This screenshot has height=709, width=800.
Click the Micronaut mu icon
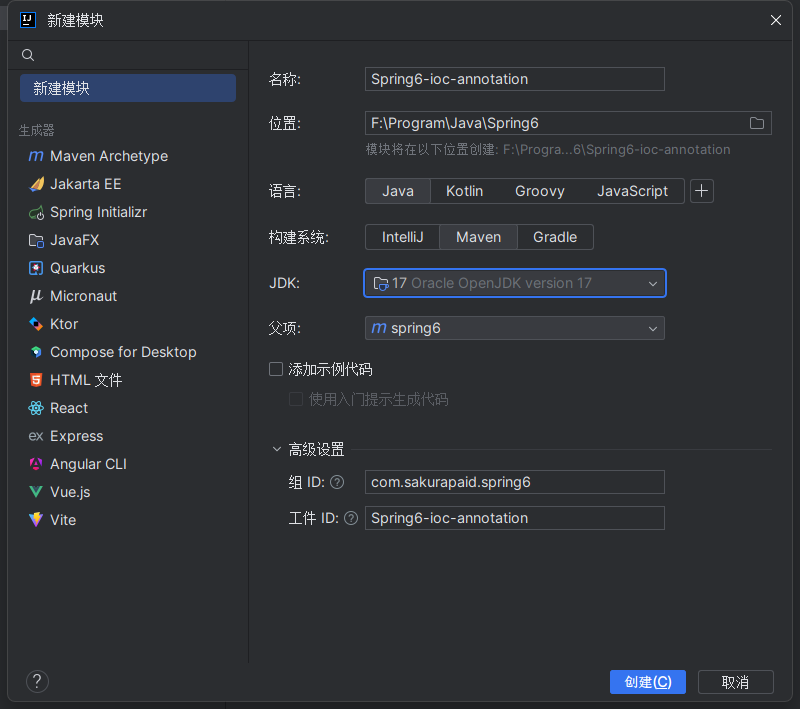coord(36,296)
